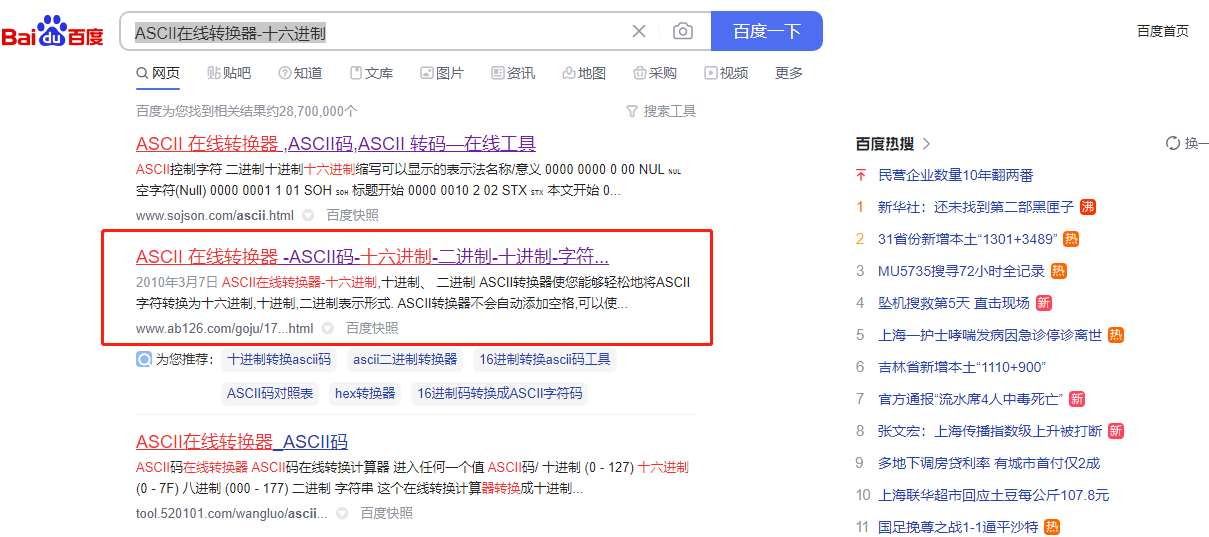Switch to the 采购 tab
Screen dimensions: 1209x537
pyautogui.click(x=655, y=73)
